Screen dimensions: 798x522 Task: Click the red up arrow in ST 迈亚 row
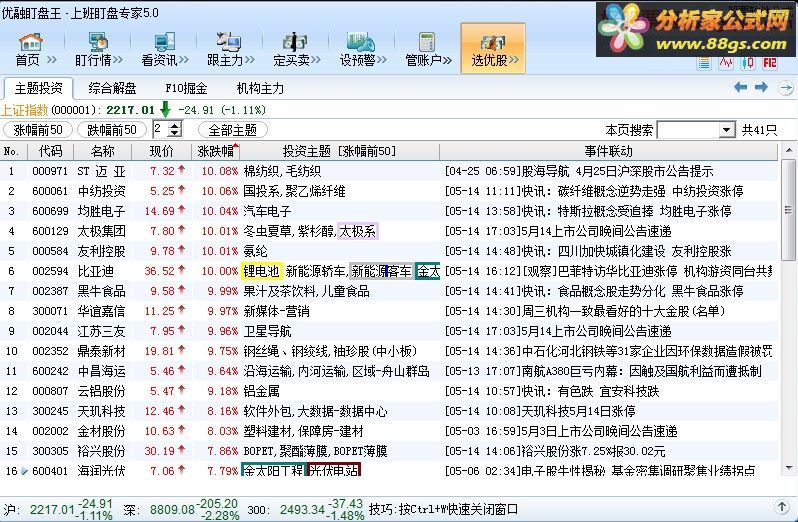coord(182,170)
